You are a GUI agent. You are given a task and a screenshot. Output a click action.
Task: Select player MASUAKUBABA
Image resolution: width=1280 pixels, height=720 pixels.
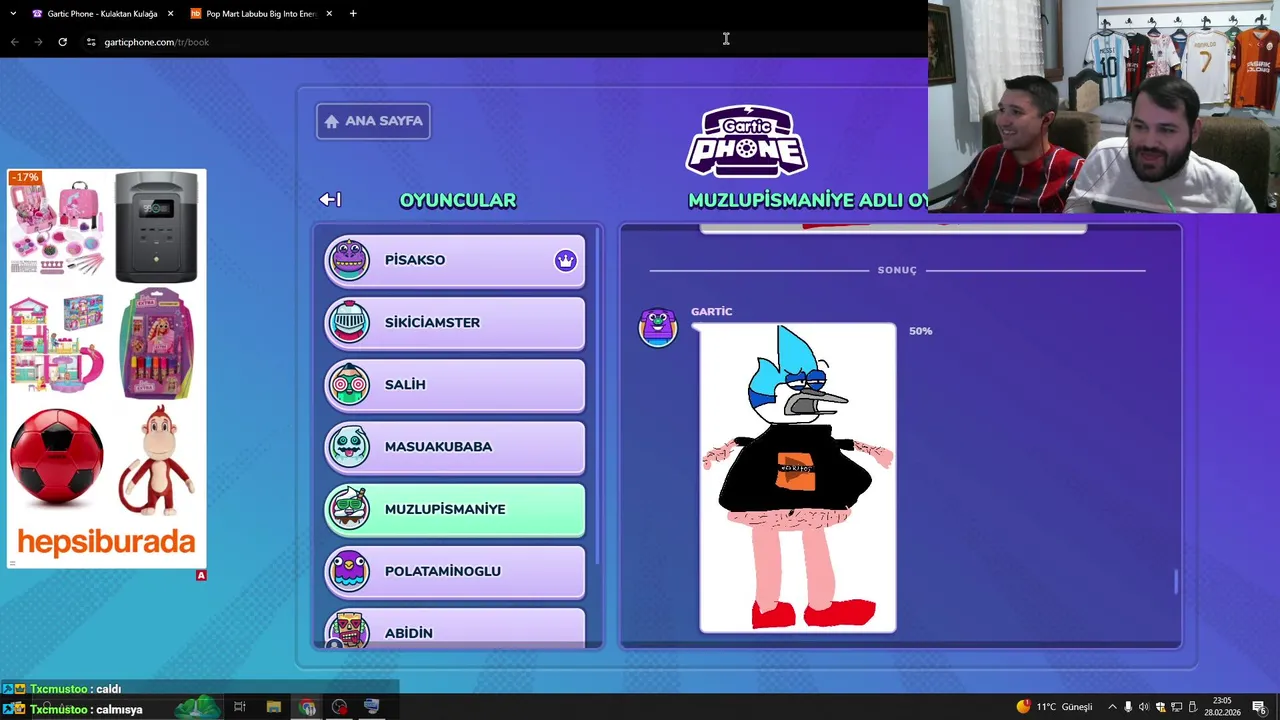(455, 447)
